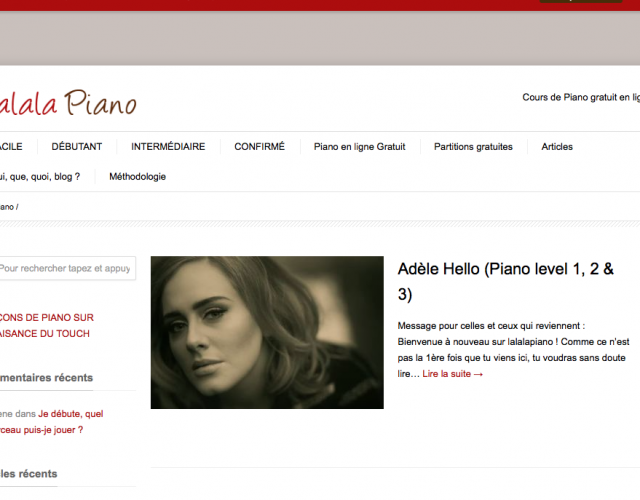640x500 pixels.
Task: Click 'Cours de Piano gratuit en ligne' tagline
Action: 581,98
